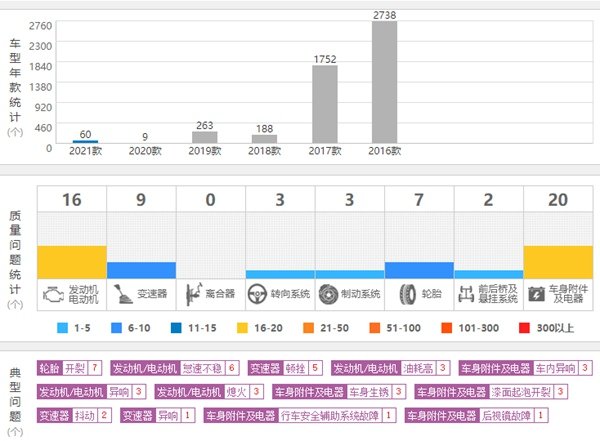Click the 变速器 gear shifter icon

(122, 294)
